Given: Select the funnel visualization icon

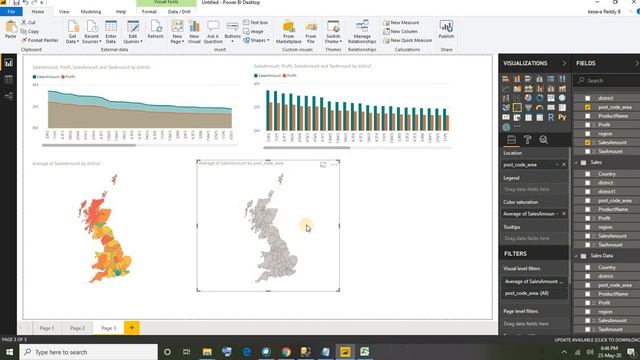Looking at the screenshot, I should pyautogui.click(x=528, y=108).
